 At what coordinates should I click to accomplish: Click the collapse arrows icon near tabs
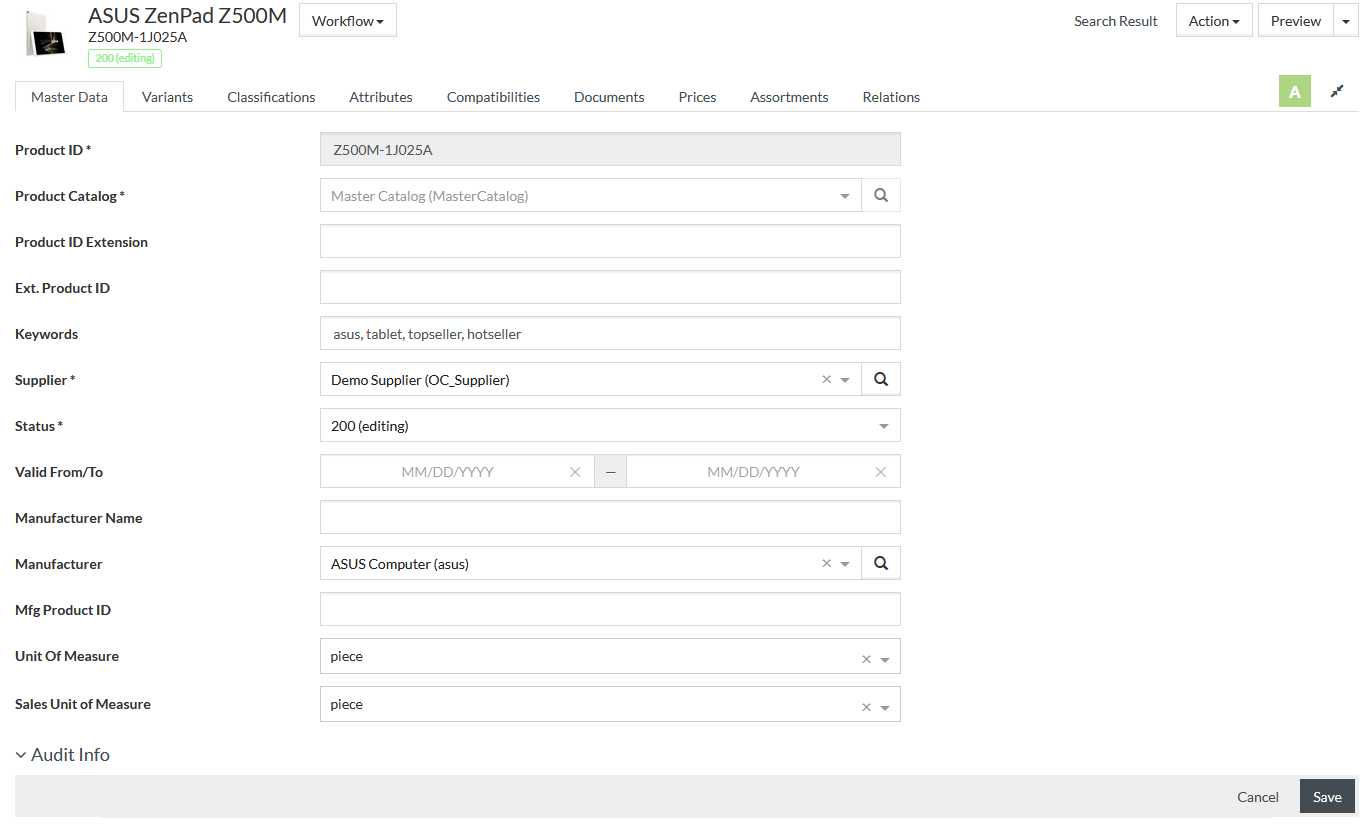click(x=1337, y=92)
